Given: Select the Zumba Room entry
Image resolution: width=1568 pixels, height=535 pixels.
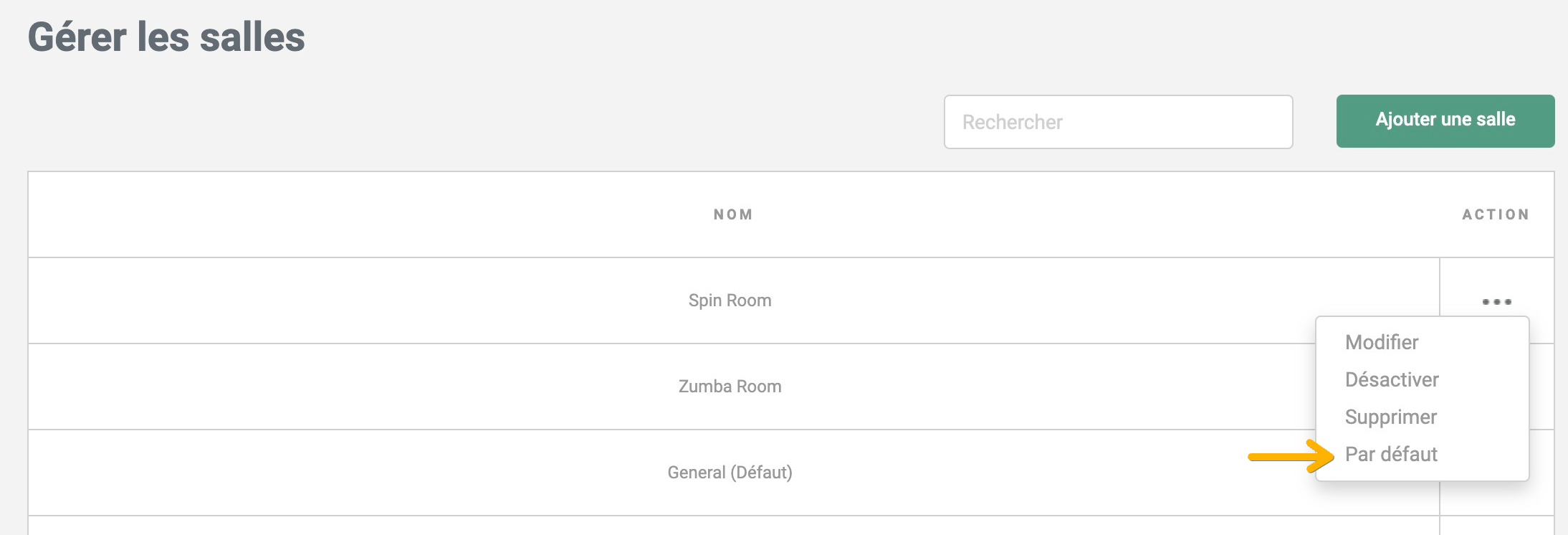Looking at the screenshot, I should coord(730,387).
